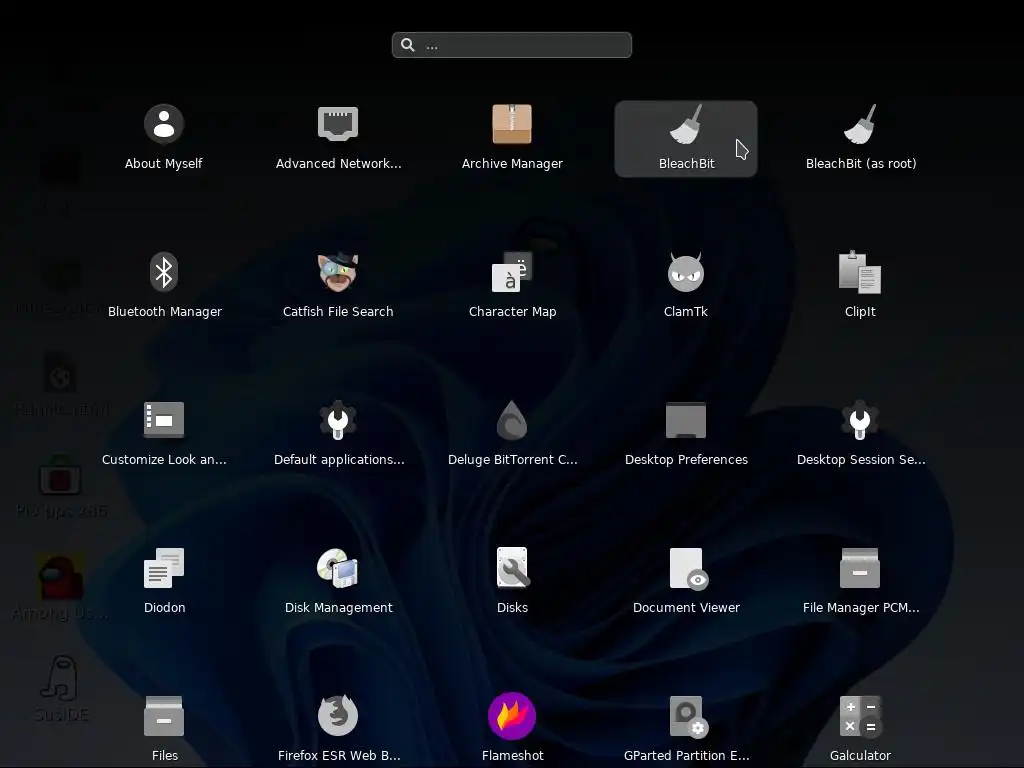Launch Catfish File Search

(x=338, y=286)
